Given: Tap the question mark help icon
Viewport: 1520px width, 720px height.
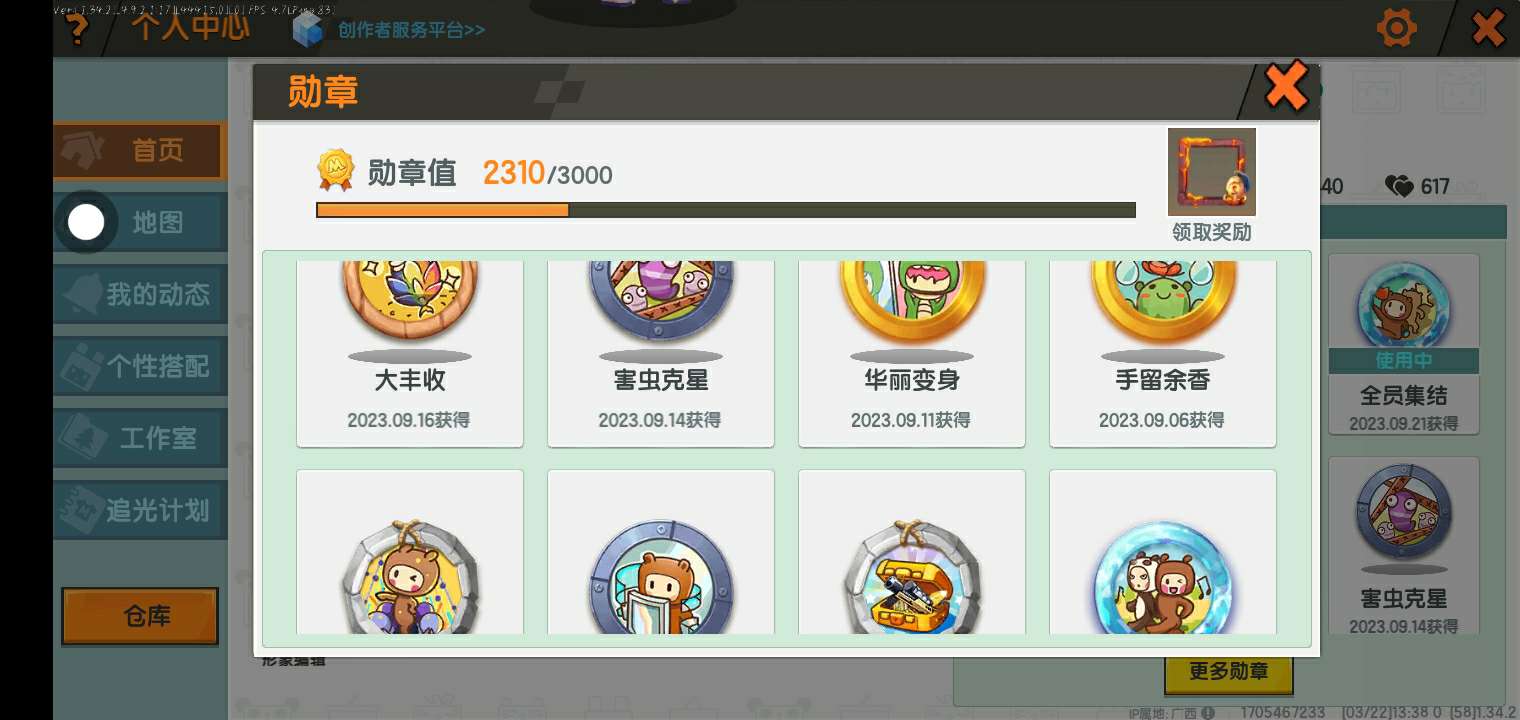Looking at the screenshot, I should [77, 30].
